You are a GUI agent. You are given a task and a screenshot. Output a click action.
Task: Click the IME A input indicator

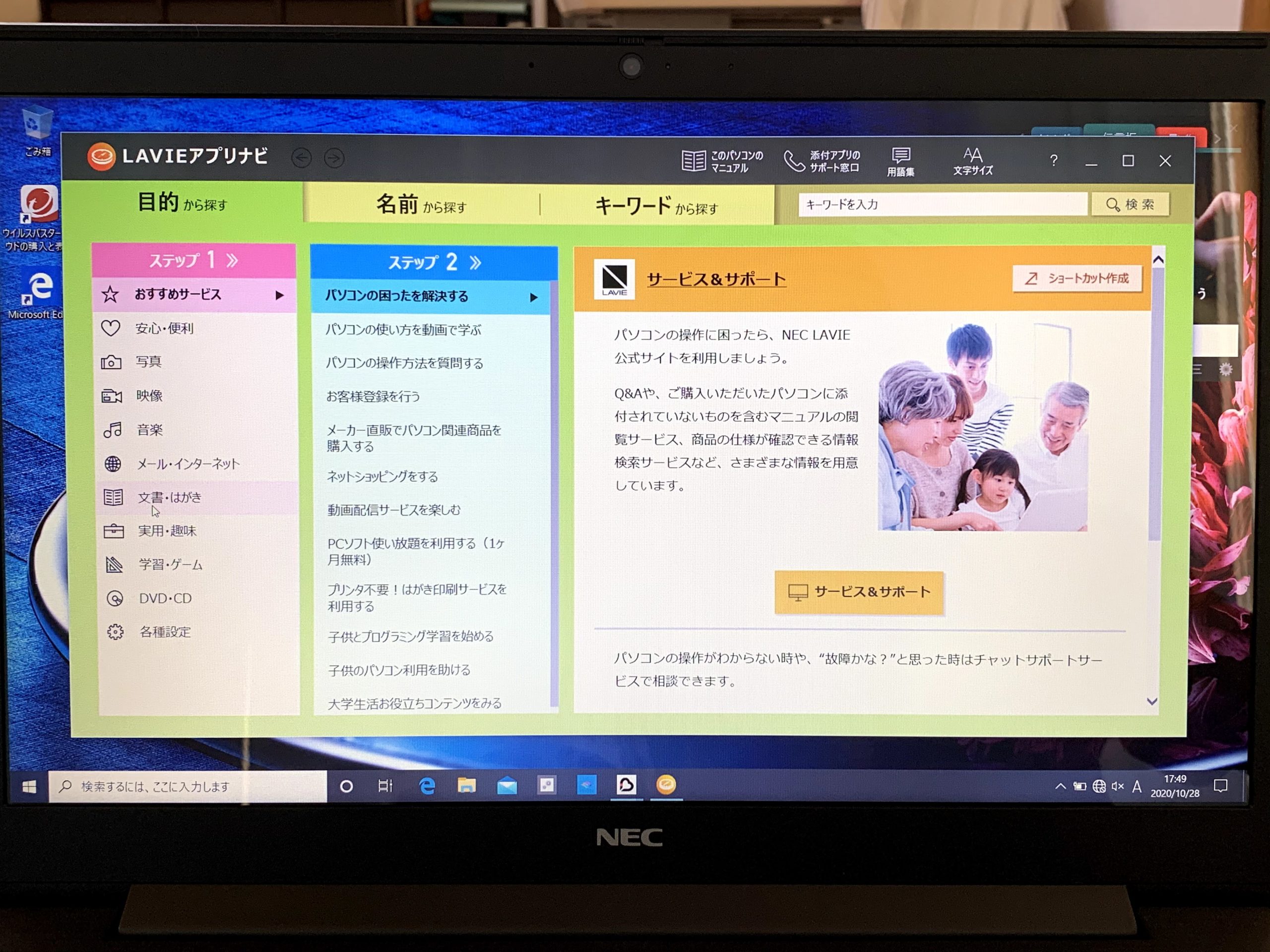point(1136,786)
